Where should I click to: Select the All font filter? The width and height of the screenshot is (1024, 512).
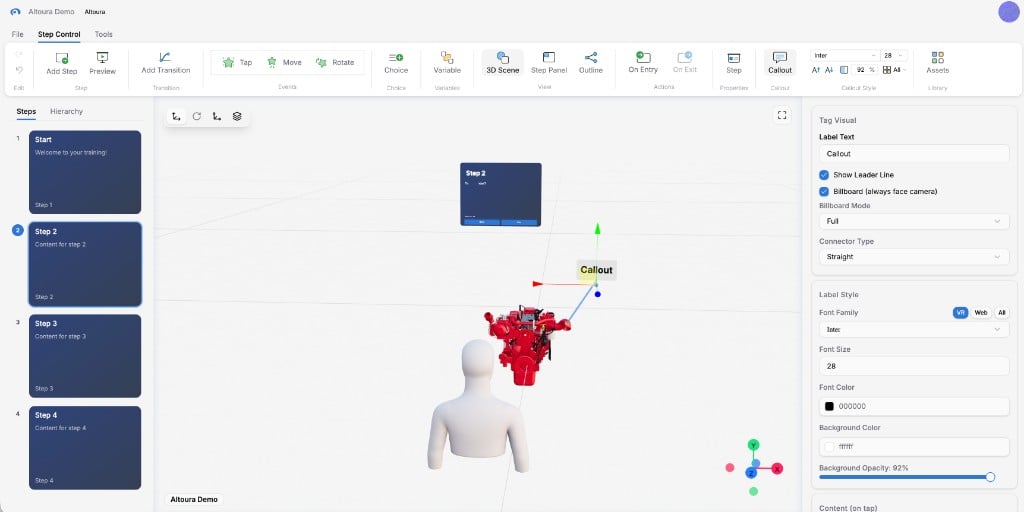pos(1001,313)
